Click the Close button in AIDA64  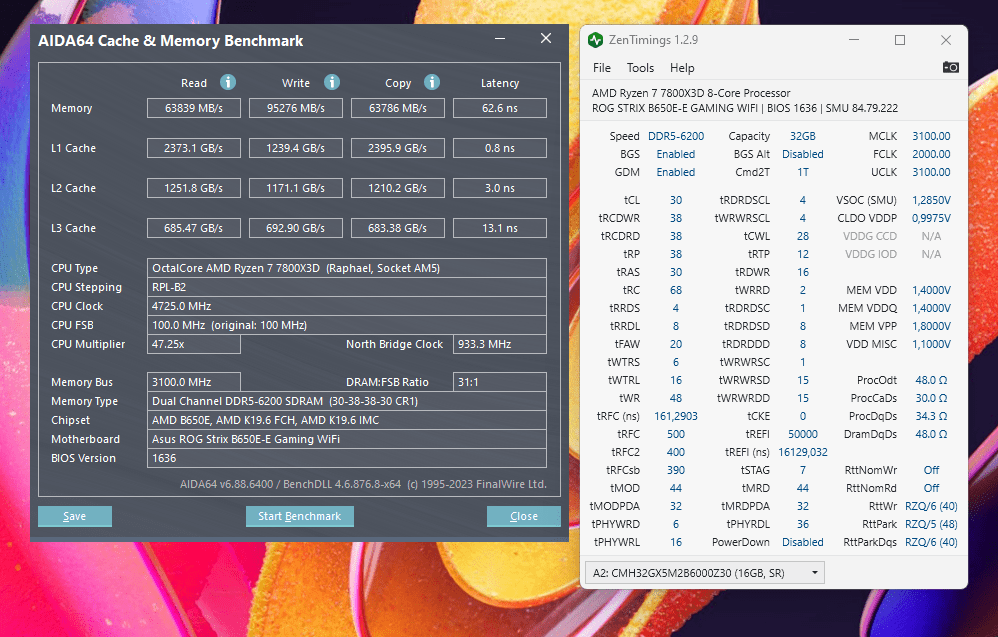click(x=524, y=516)
